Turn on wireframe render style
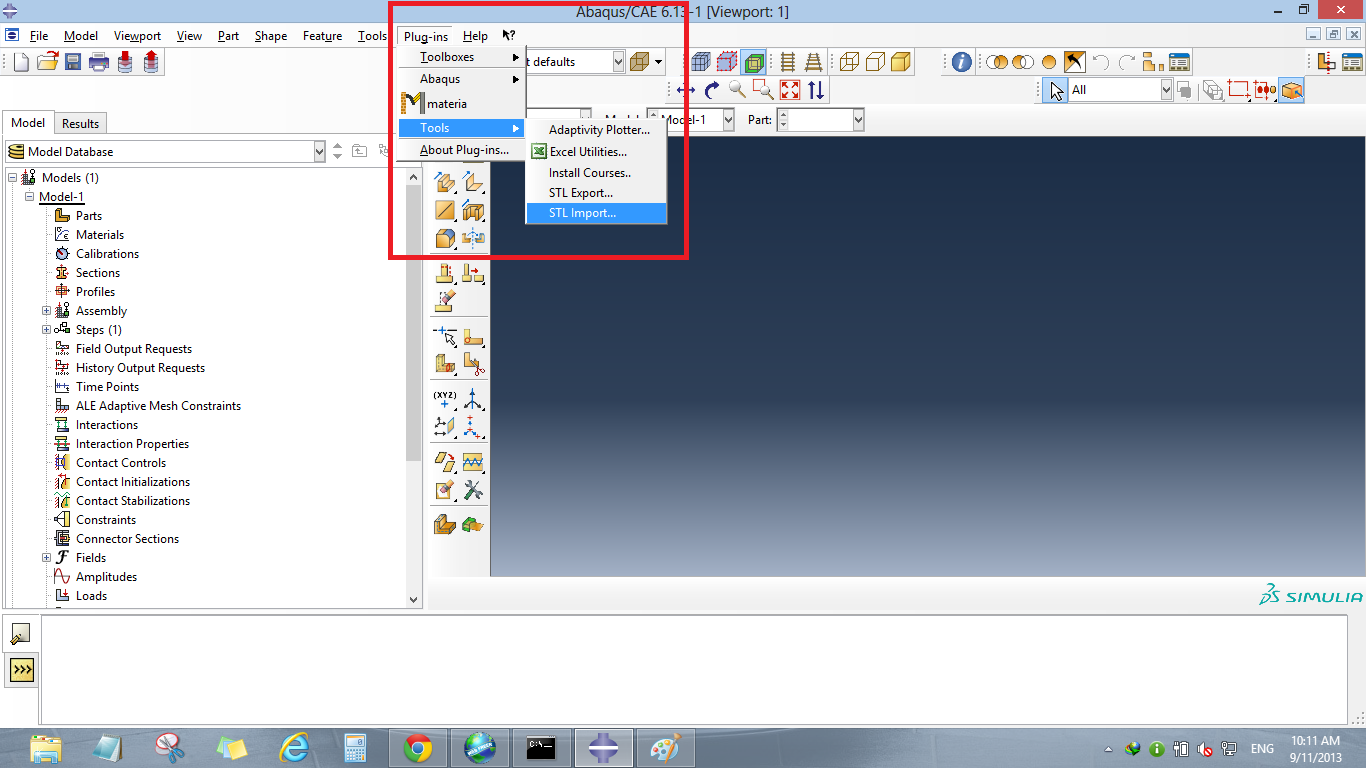 click(x=849, y=62)
